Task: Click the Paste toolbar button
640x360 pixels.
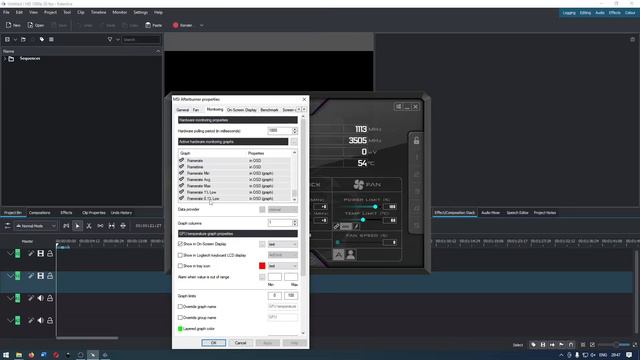Action: pyautogui.click(x=153, y=25)
